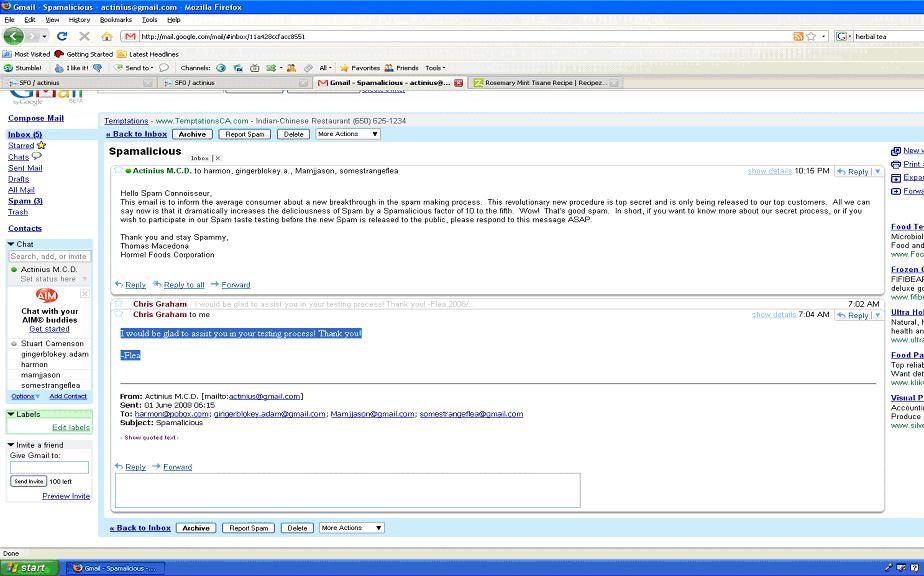Click the Give Gmail to email field
Viewport: 924px width, 576px height.
tap(50, 468)
